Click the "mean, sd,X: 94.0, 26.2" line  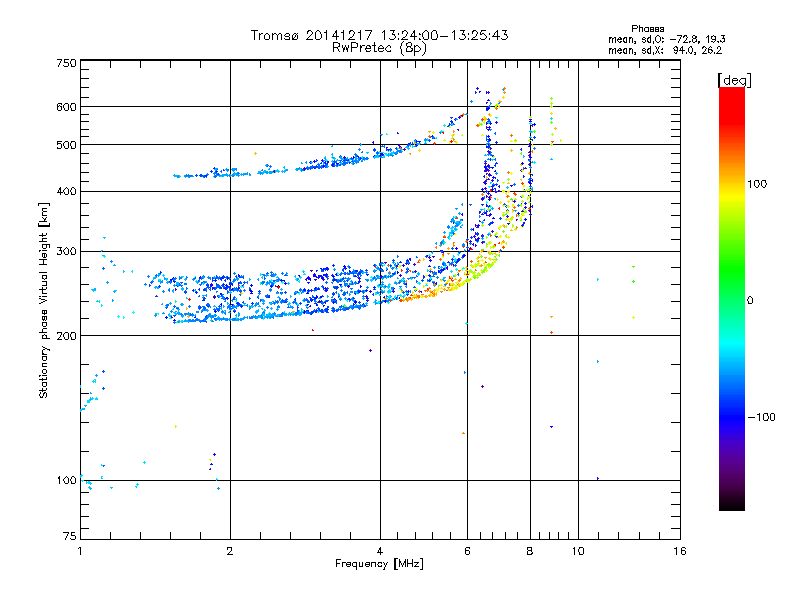665,51
